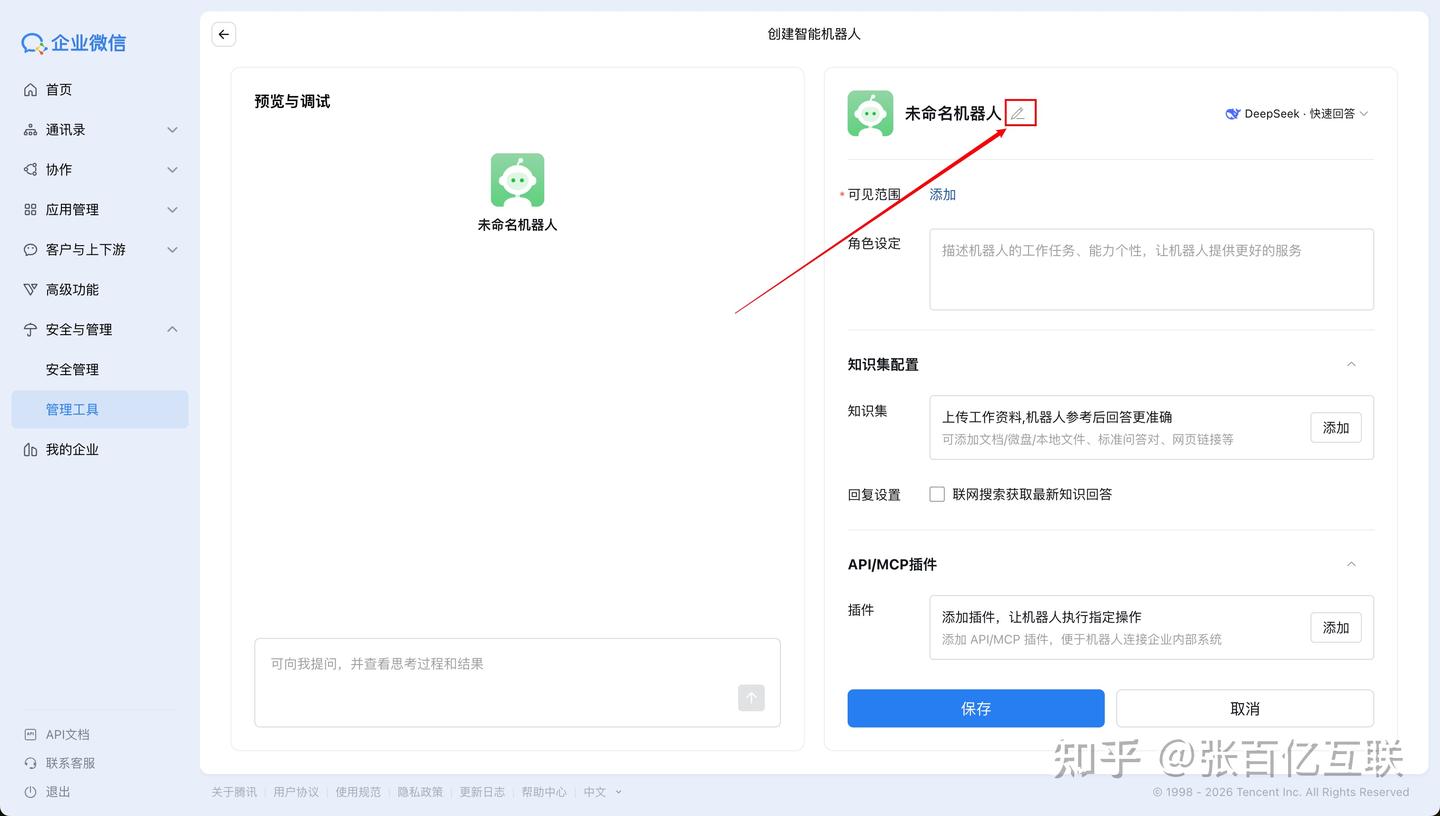Collapse the 知识集配置 section
Viewport: 1440px width, 816px height.
[x=1351, y=364]
